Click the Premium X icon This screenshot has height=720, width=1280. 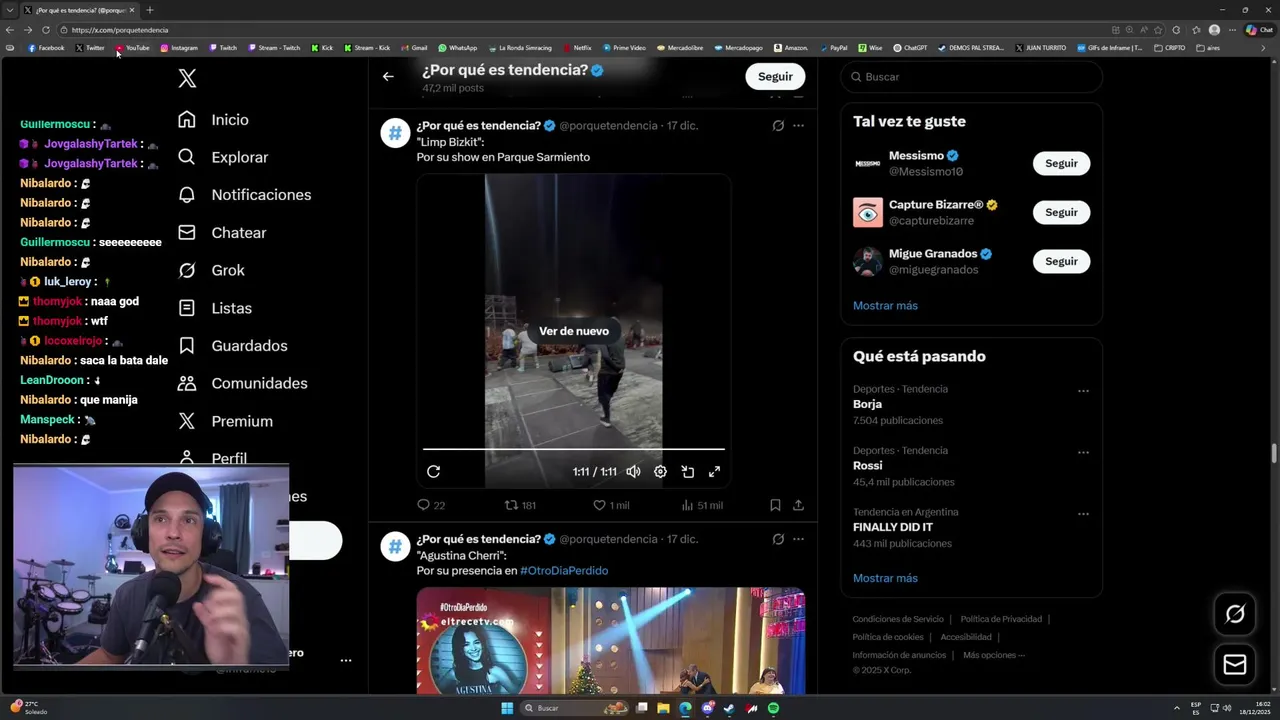(187, 421)
